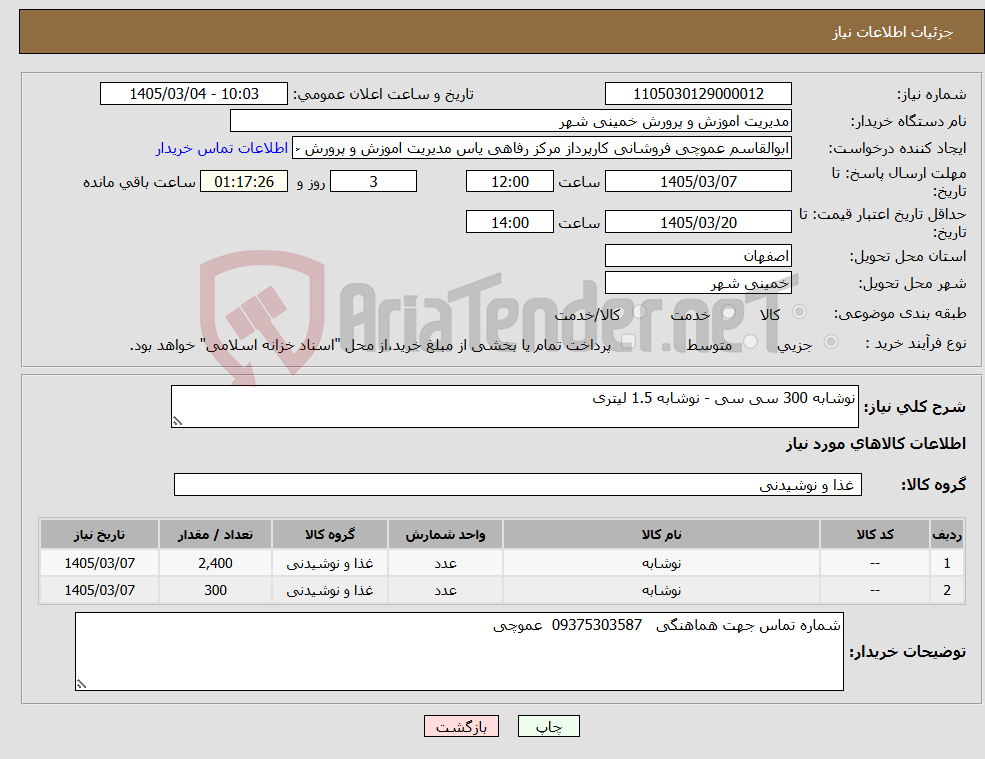Click resize handle of general description textarea
Screen dimensions: 985x759
coord(177,422)
